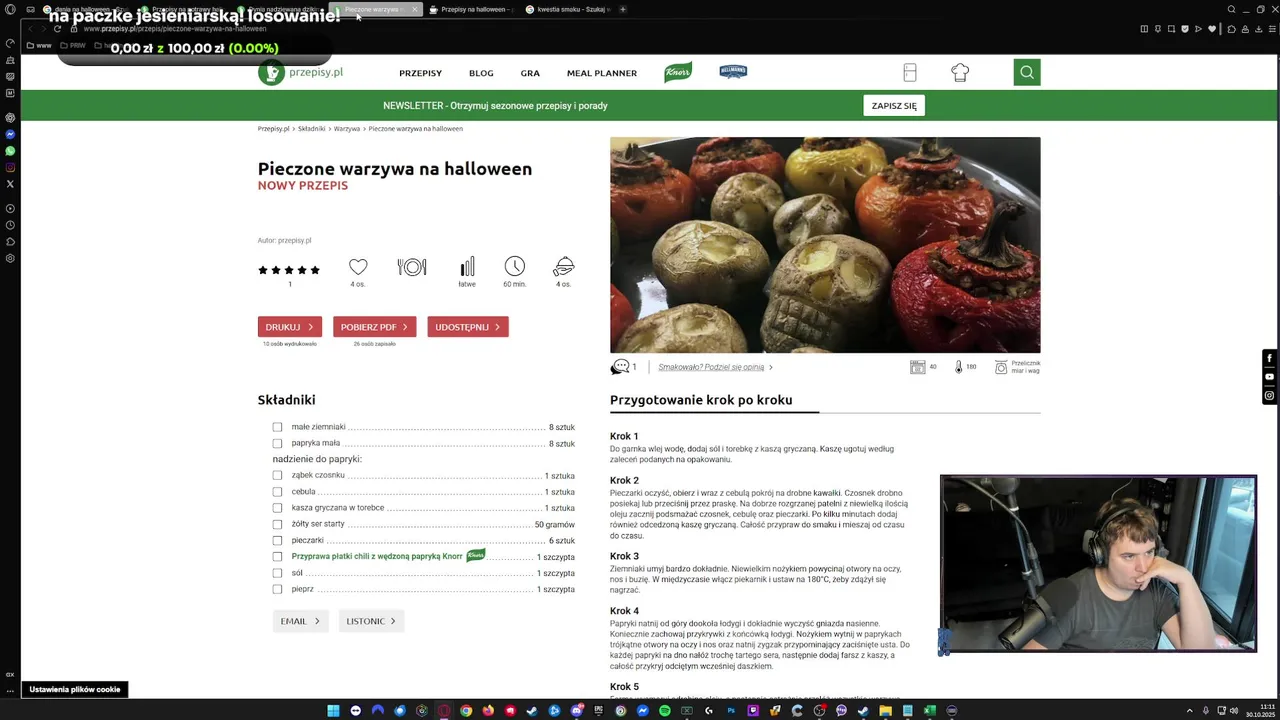Click the comments speech bubble icon
The height and width of the screenshot is (720, 1280).
[x=620, y=367]
